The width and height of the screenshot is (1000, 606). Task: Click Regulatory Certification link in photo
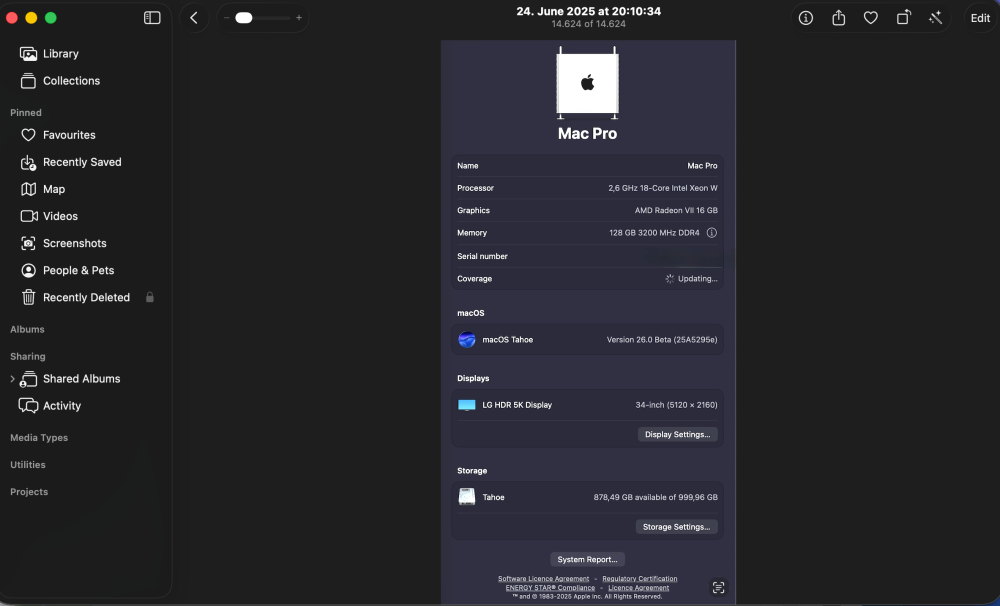(640, 579)
